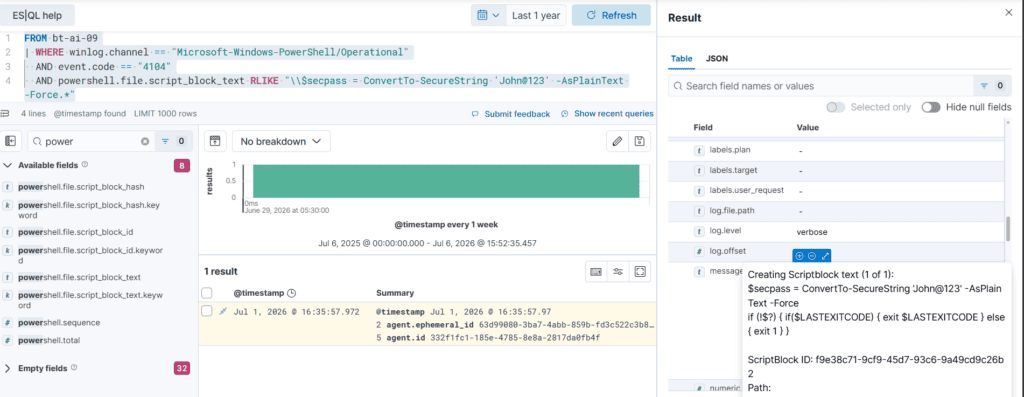Open field type filter in sidebar
Screen dimensions: 1024x397
pyautogui.click(x=174, y=141)
